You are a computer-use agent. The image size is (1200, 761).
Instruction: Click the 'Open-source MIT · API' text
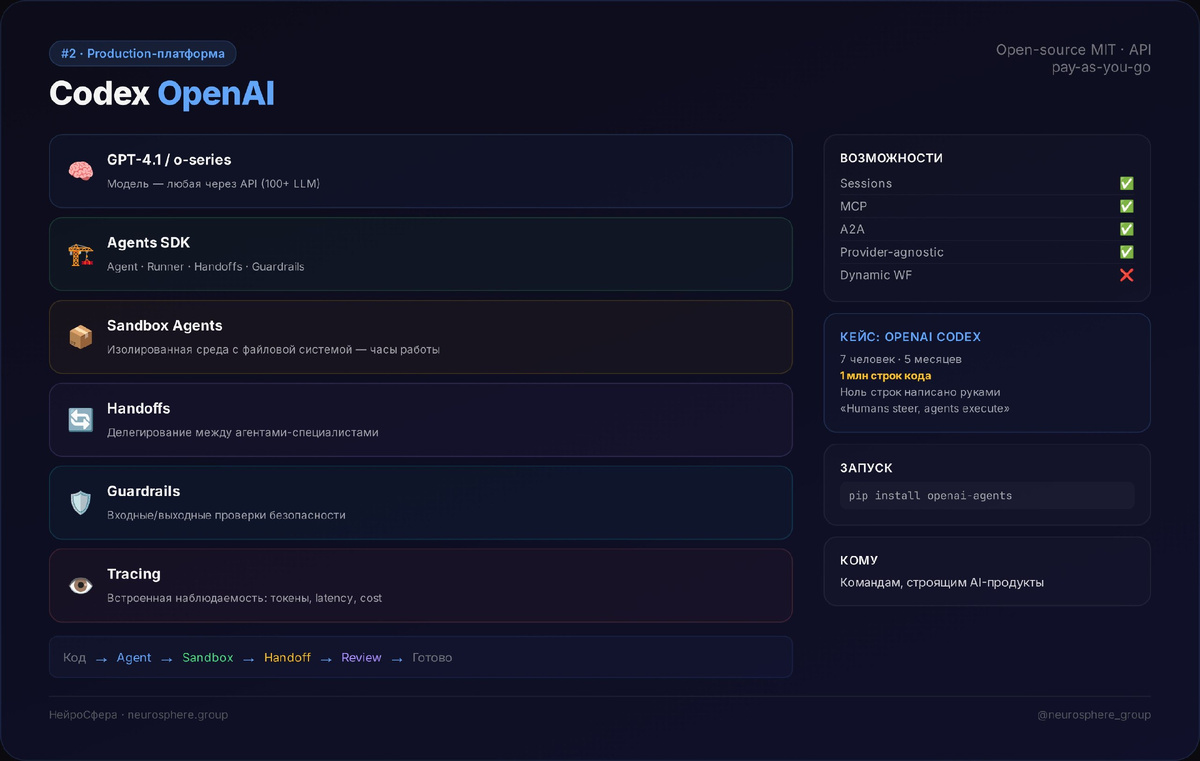coord(1073,50)
